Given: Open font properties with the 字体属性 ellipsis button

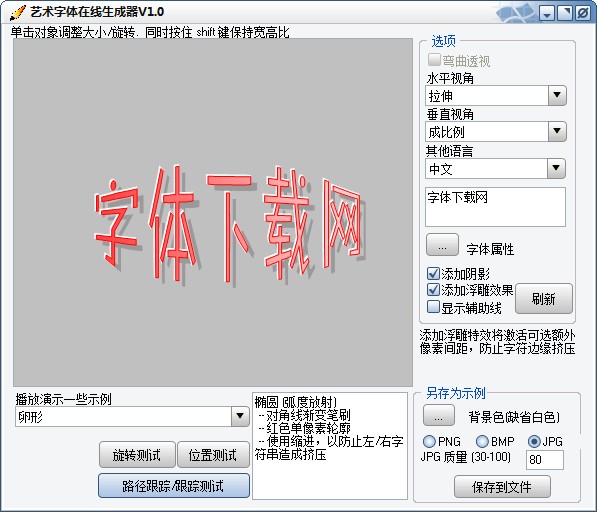Looking at the screenshot, I should 442,245.
